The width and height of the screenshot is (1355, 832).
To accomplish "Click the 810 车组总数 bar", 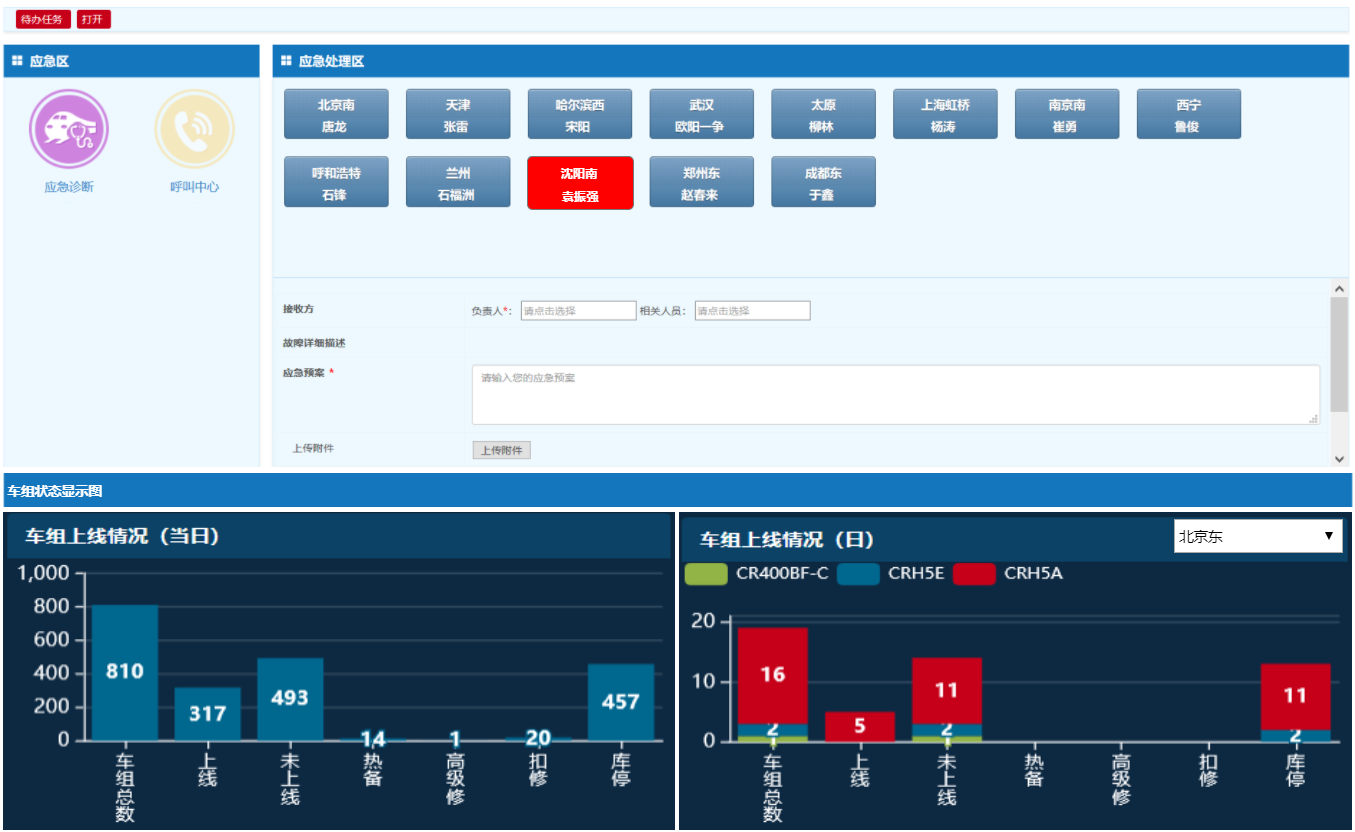I will 125,672.
